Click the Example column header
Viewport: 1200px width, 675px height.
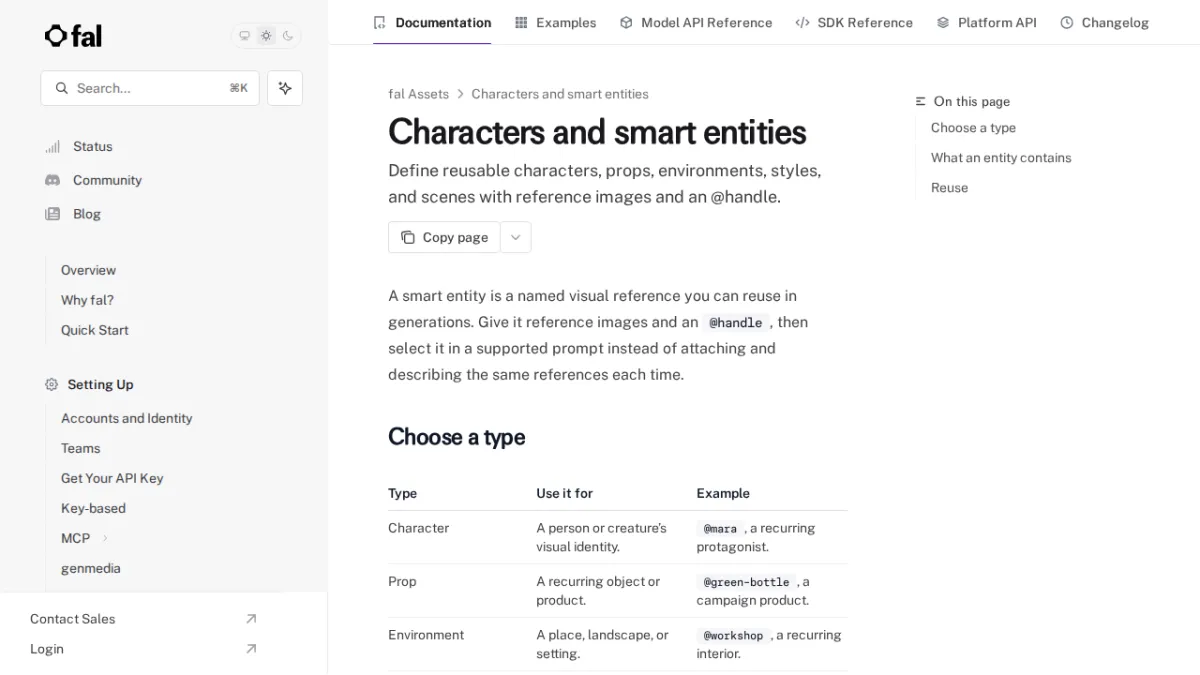coord(723,493)
